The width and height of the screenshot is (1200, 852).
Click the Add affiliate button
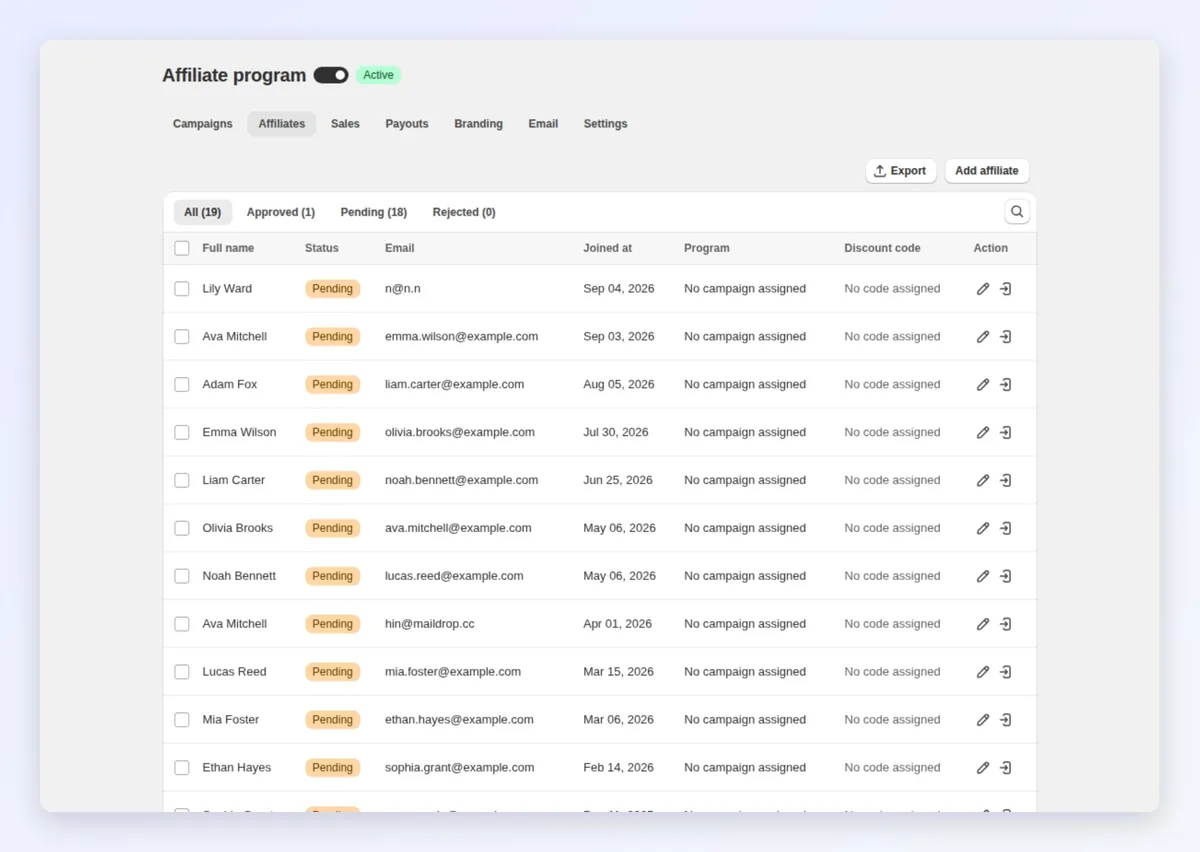point(987,171)
